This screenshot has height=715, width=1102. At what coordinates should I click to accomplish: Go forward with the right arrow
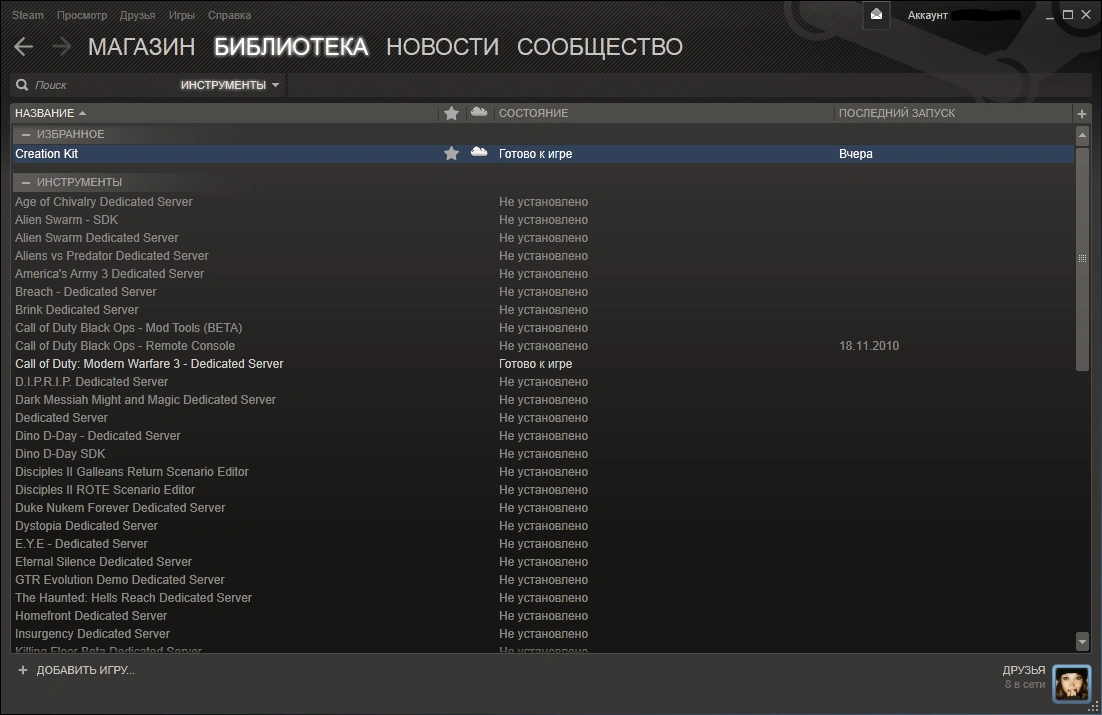pyautogui.click(x=61, y=46)
